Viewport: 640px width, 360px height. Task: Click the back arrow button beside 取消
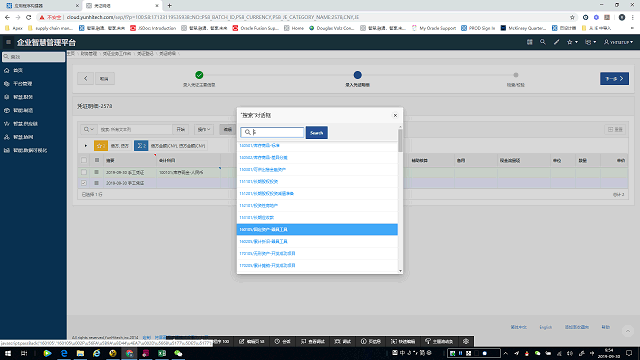86,78
